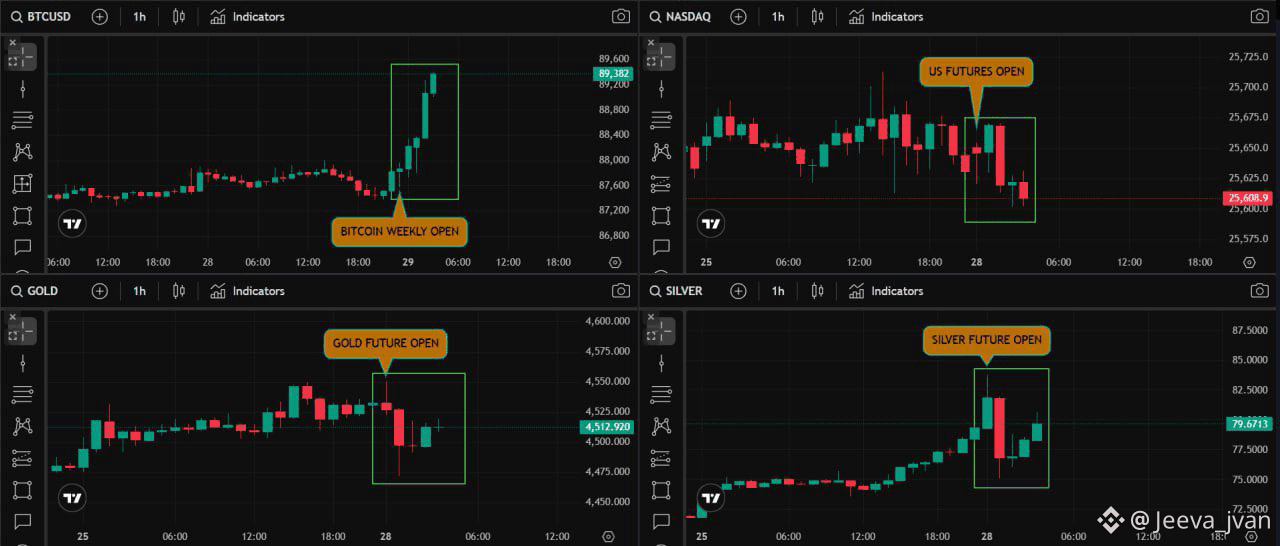Open 1h interval dropdown on GOLD chart
This screenshot has height=546, width=1280.
(139, 291)
